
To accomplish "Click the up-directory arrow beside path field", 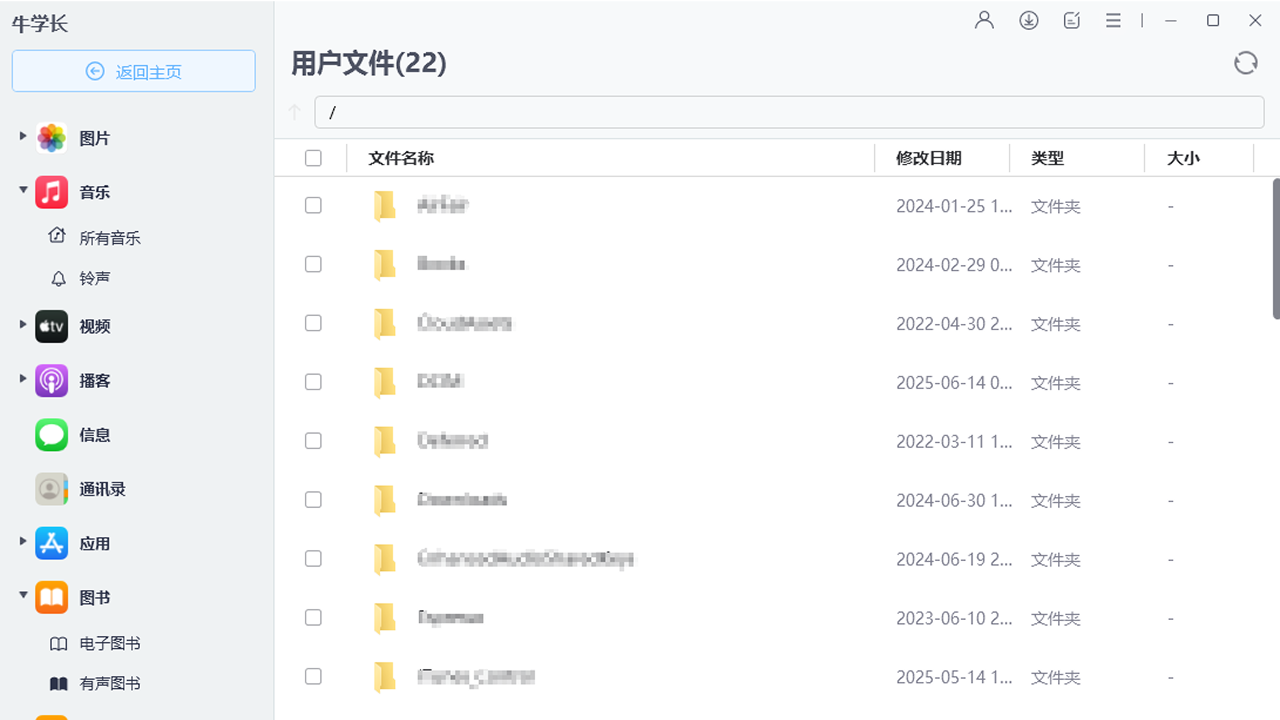I will (x=295, y=112).
